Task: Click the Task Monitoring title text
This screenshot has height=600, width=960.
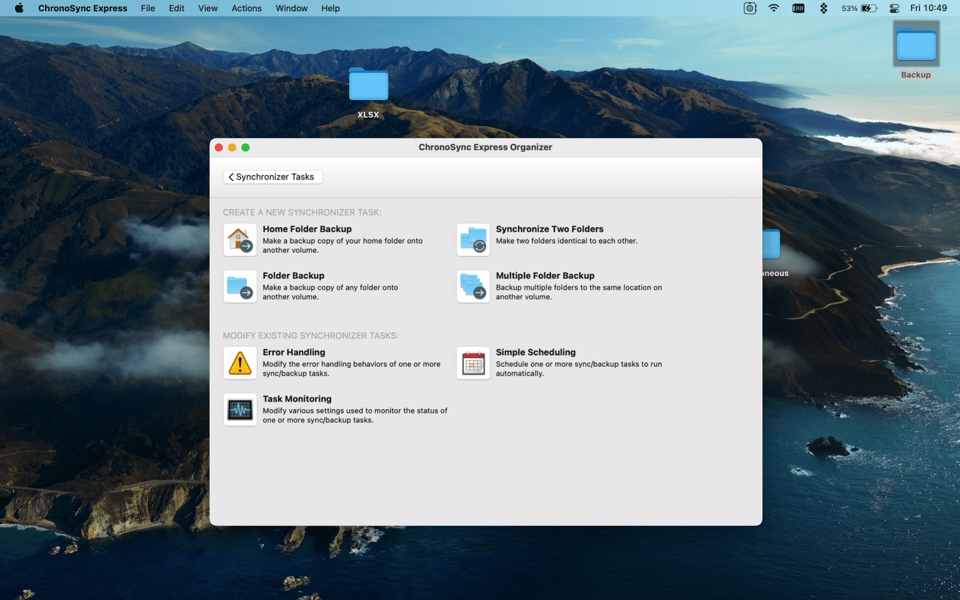Action: [297, 399]
